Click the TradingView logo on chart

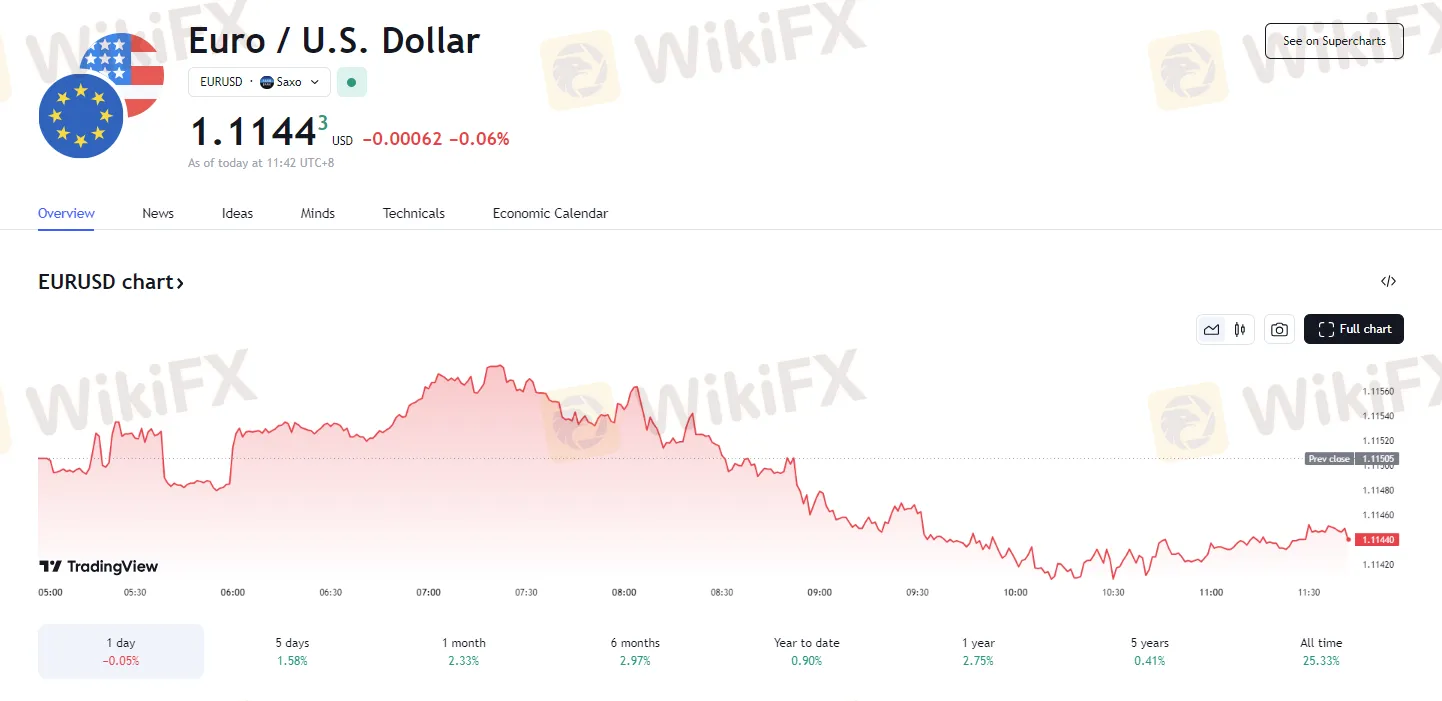pyautogui.click(x=98, y=566)
